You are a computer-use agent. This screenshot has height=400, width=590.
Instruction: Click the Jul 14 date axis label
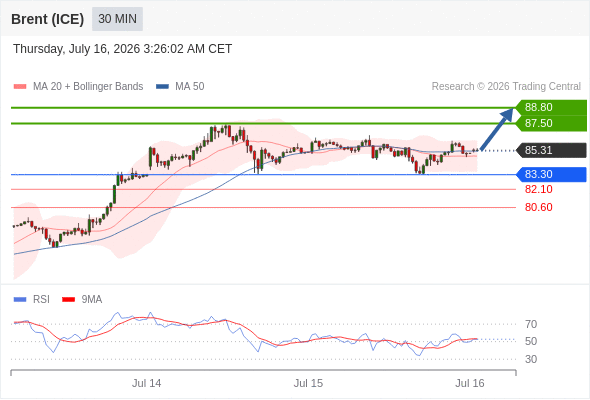[146, 383]
